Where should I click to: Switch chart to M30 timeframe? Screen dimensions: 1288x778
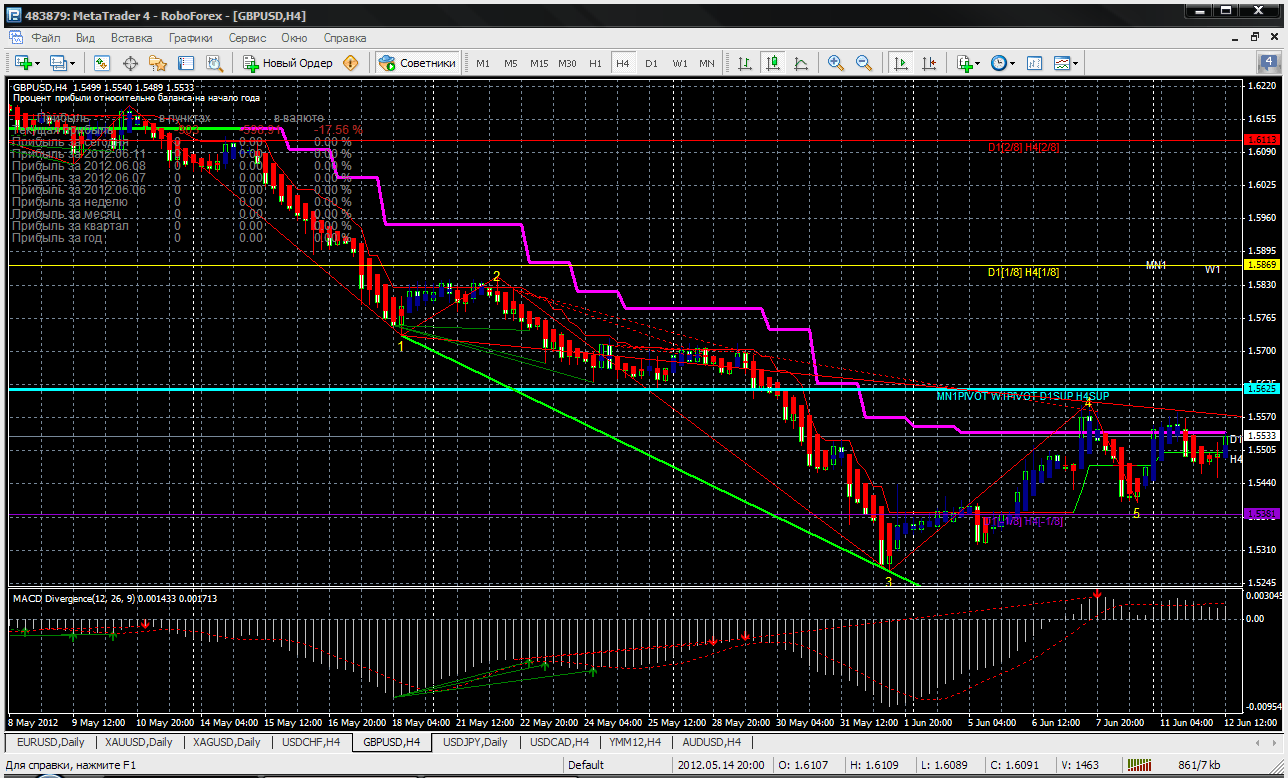click(x=567, y=63)
